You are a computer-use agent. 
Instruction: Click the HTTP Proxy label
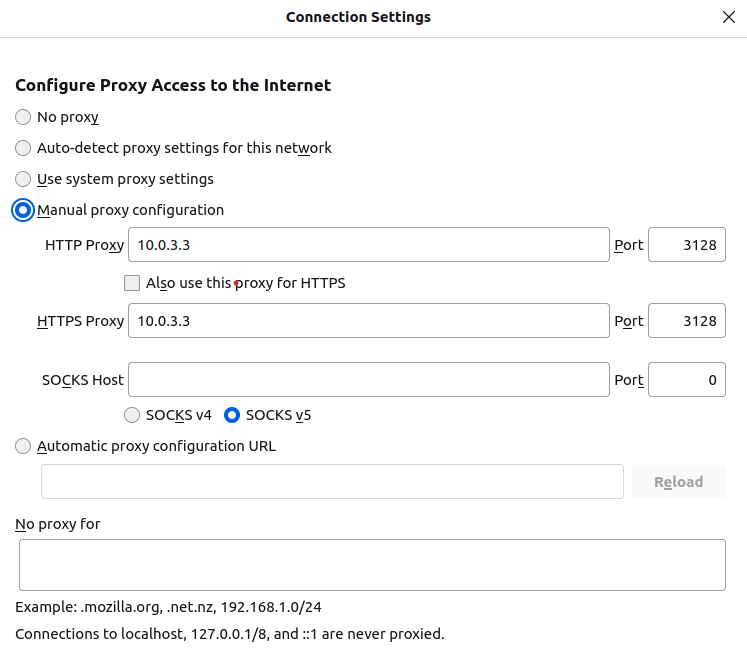(x=84, y=245)
